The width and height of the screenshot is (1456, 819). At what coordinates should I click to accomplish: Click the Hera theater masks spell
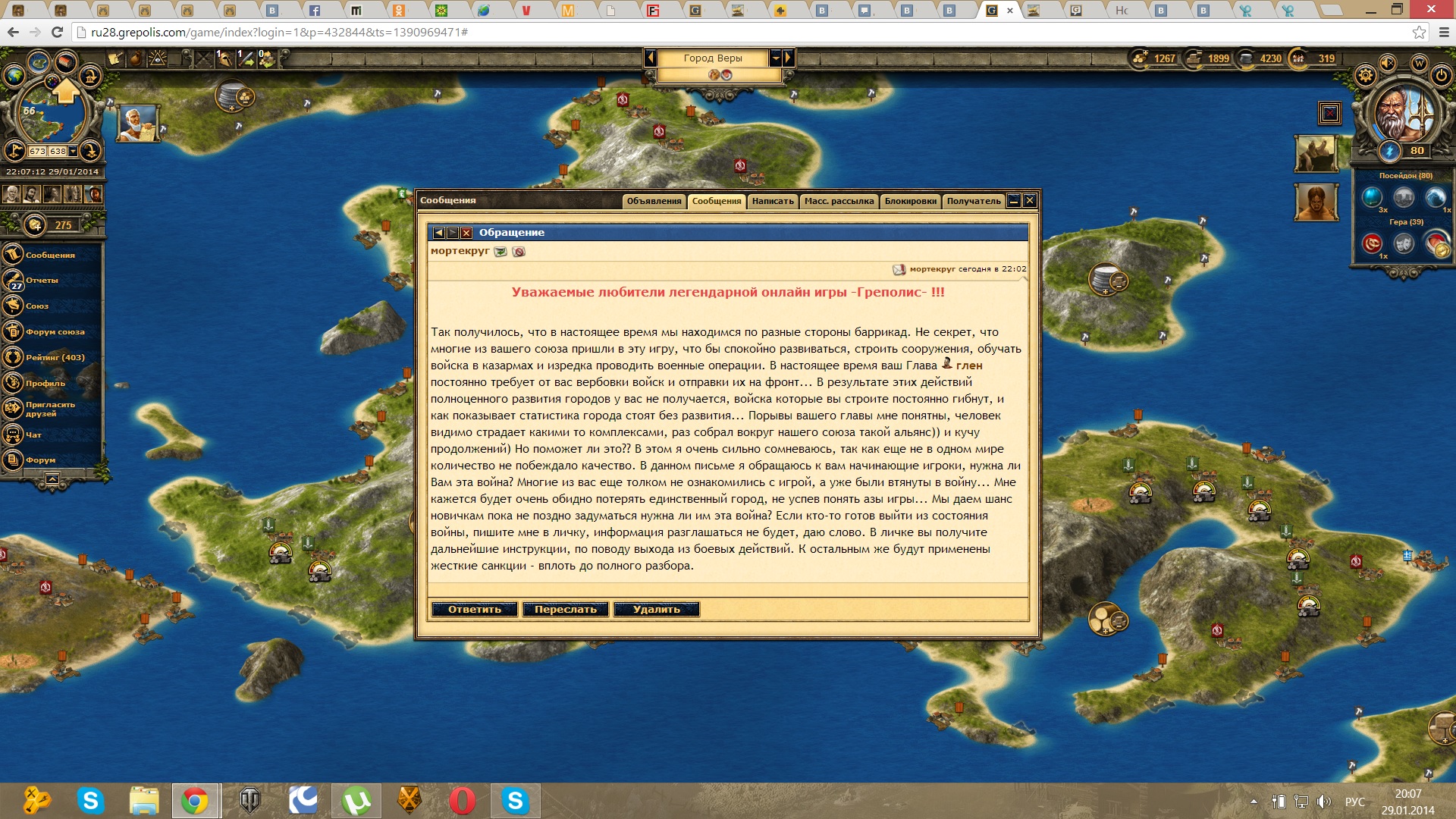1404,243
